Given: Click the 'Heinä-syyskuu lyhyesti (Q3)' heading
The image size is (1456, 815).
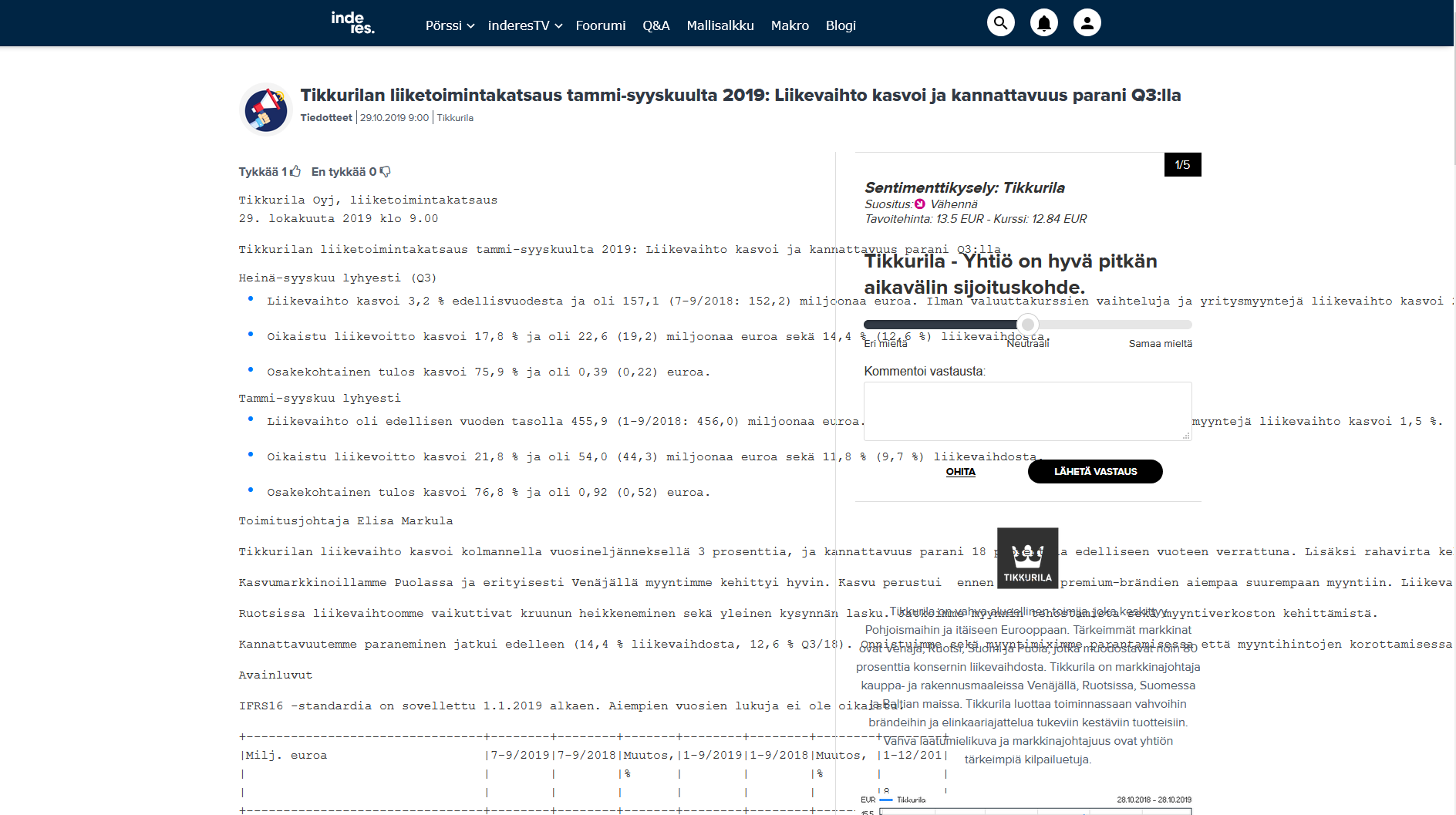Looking at the screenshot, I should [338, 278].
